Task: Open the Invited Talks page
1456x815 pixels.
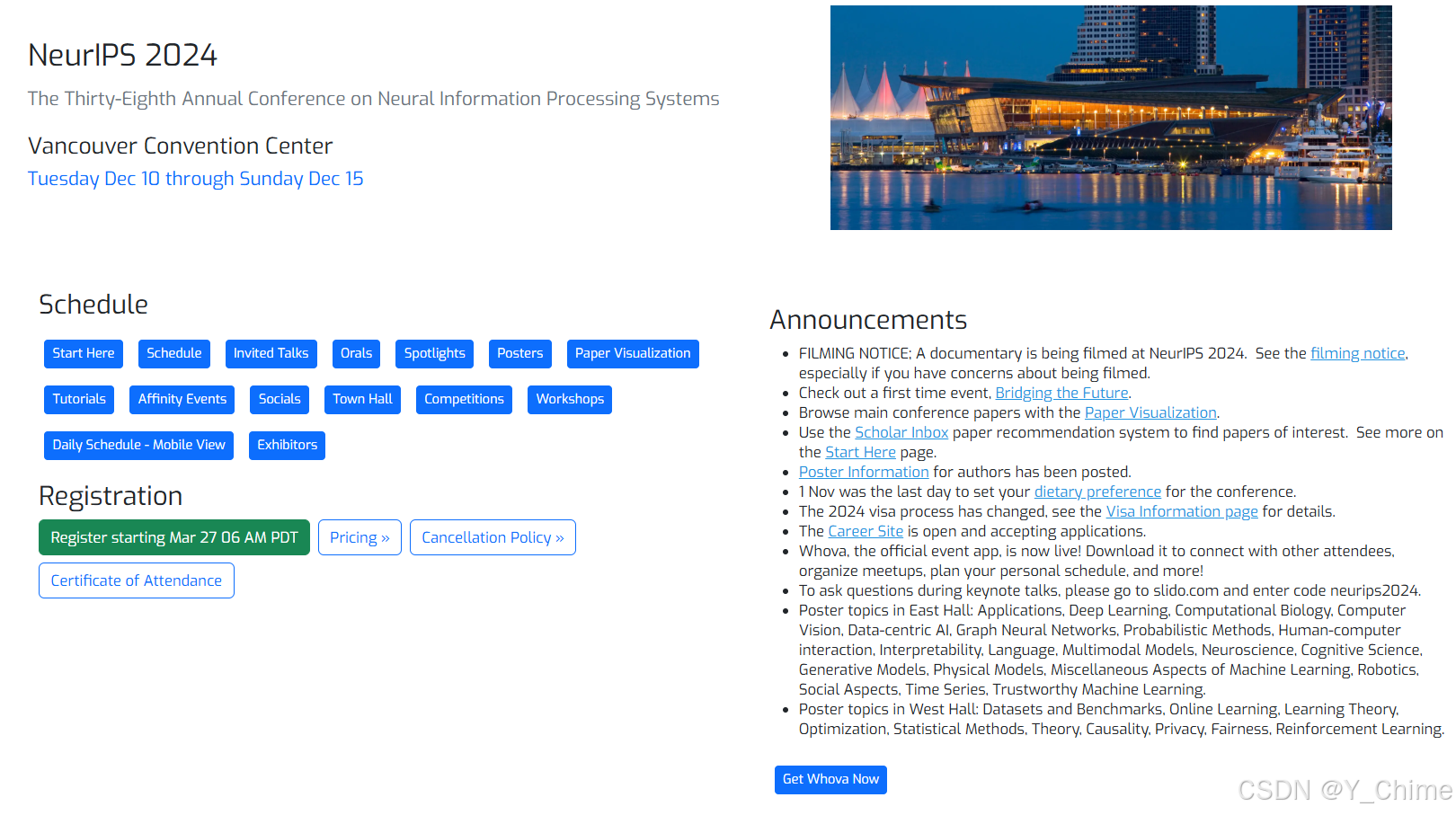Action: pos(271,353)
